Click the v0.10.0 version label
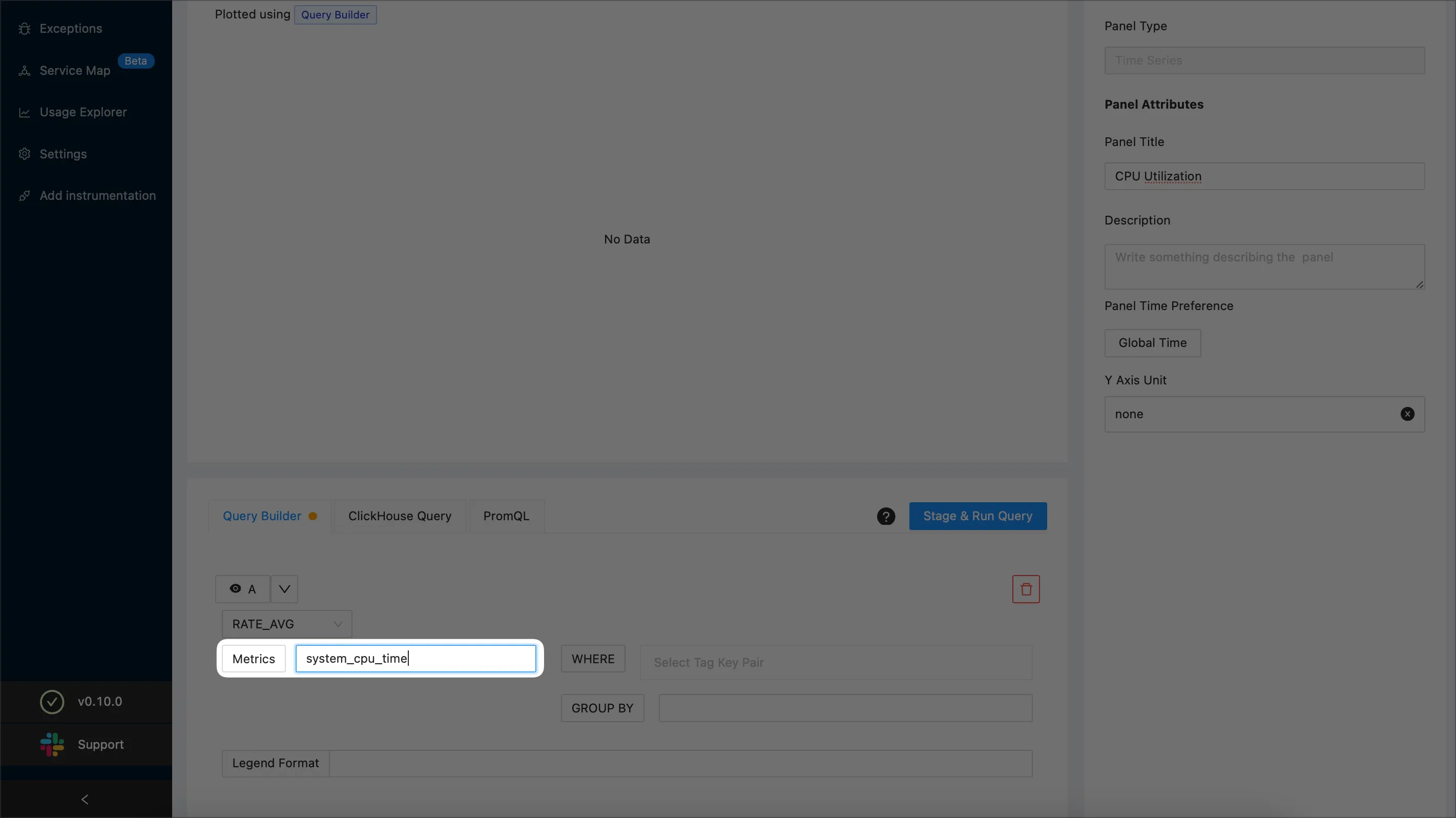Image resolution: width=1456 pixels, height=818 pixels. click(x=100, y=702)
